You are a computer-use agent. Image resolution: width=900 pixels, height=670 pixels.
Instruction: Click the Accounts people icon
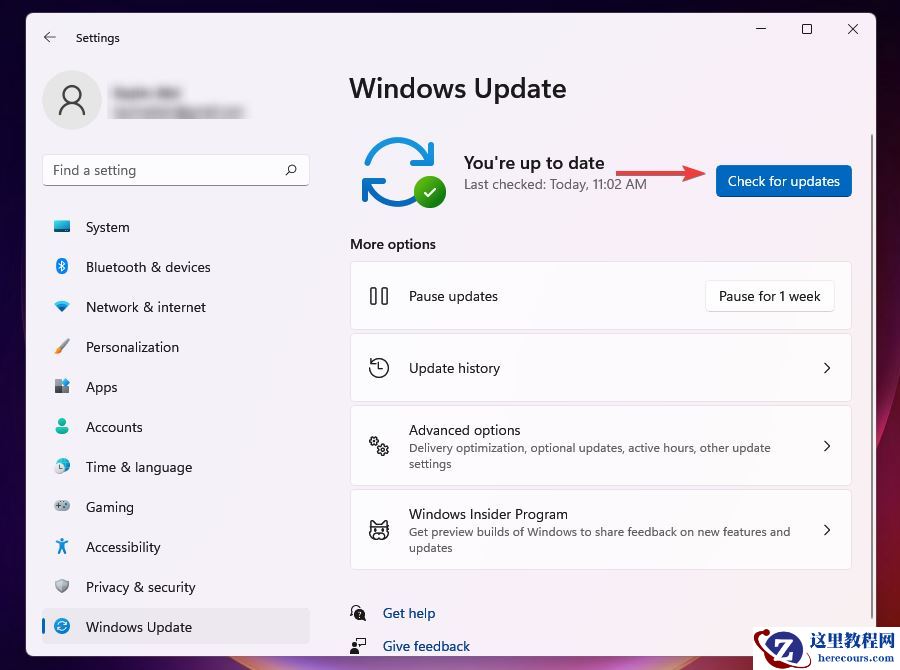63,427
